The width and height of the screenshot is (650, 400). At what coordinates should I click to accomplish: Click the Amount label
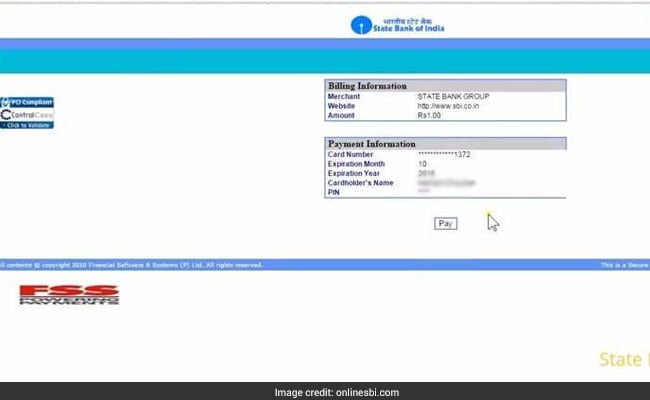click(x=341, y=116)
